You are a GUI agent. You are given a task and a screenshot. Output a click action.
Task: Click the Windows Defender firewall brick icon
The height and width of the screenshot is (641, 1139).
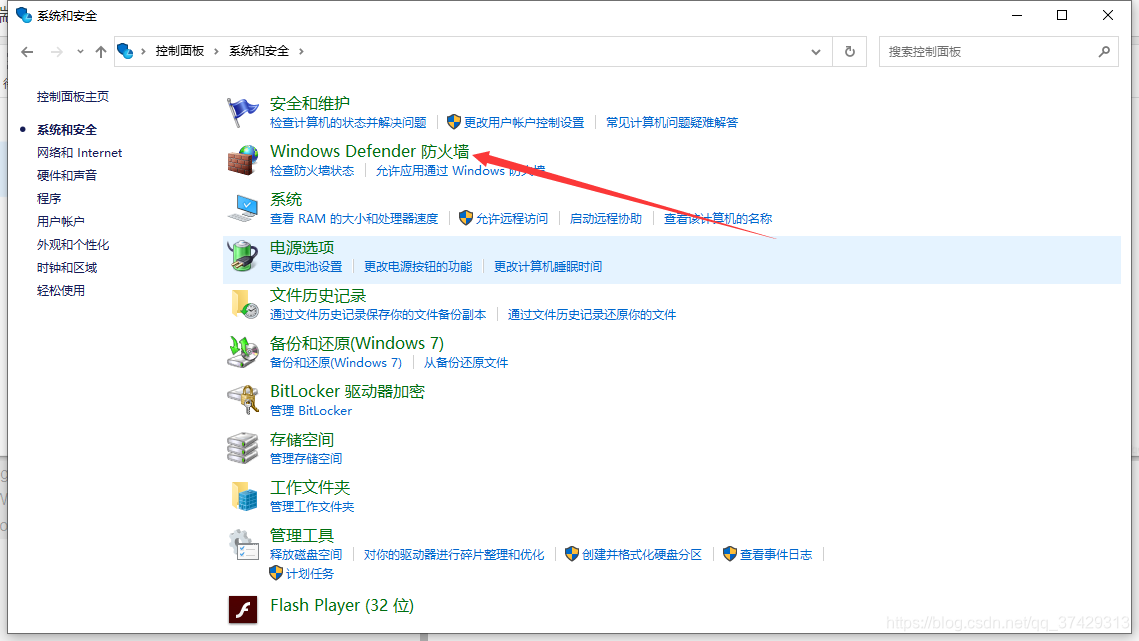pos(243,160)
